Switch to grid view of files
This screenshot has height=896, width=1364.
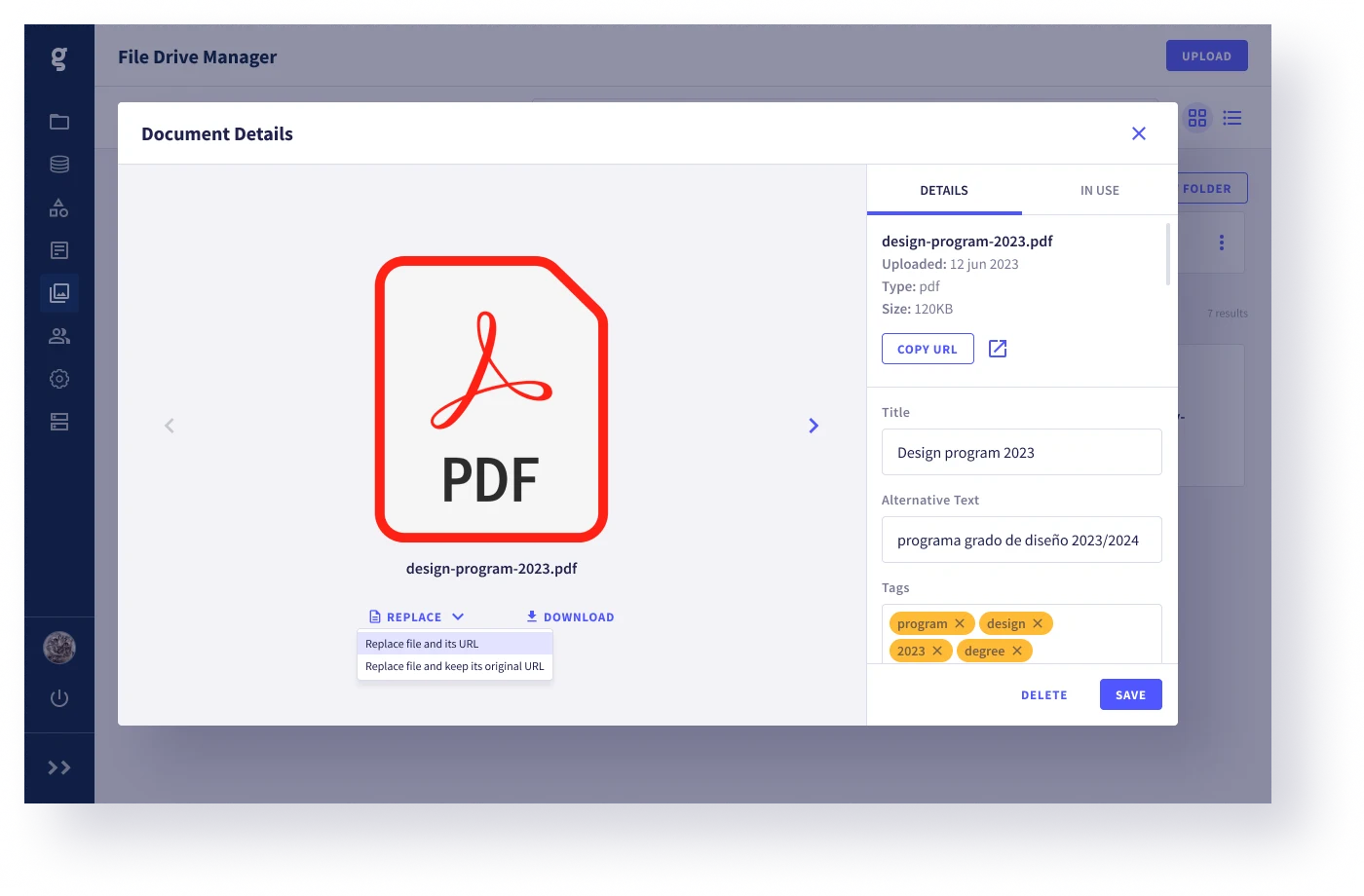click(x=1197, y=117)
